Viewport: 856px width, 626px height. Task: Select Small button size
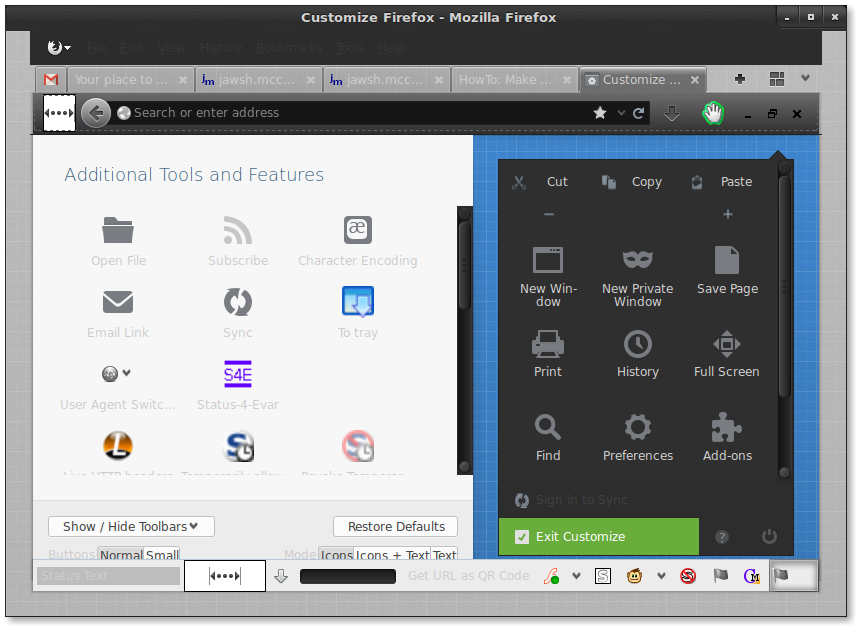(162, 554)
